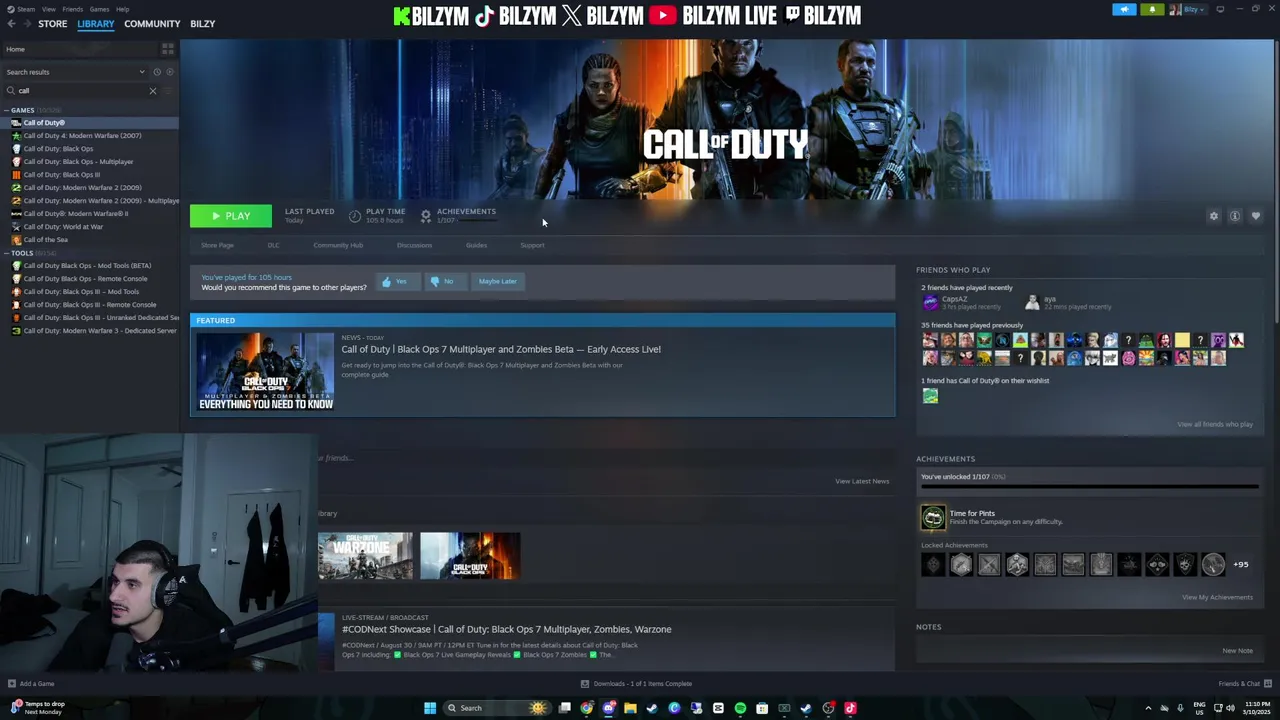The width and height of the screenshot is (1280, 720).
Task: Open the grid view icon beside Home
Action: (x=167, y=49)
